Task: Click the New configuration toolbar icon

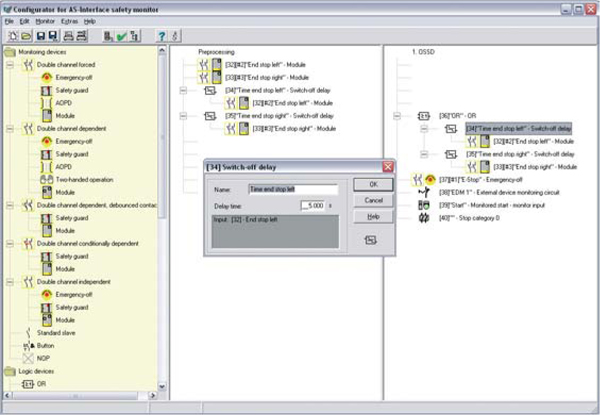Action: (x=11, y=36)
